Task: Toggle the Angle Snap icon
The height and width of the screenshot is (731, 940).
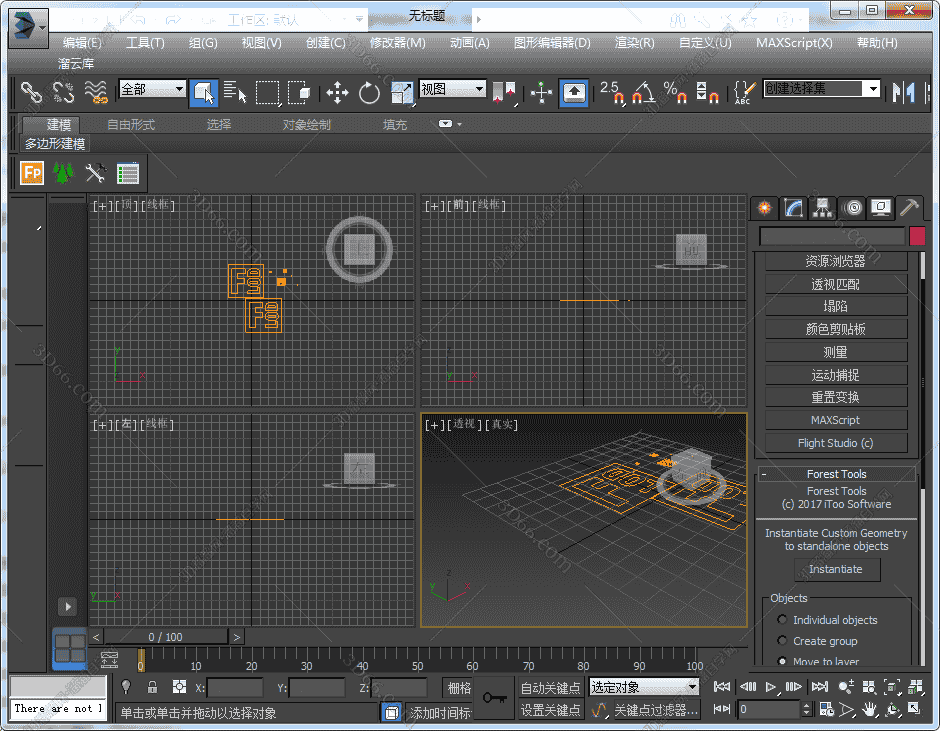Action: [x=643, y=93]
